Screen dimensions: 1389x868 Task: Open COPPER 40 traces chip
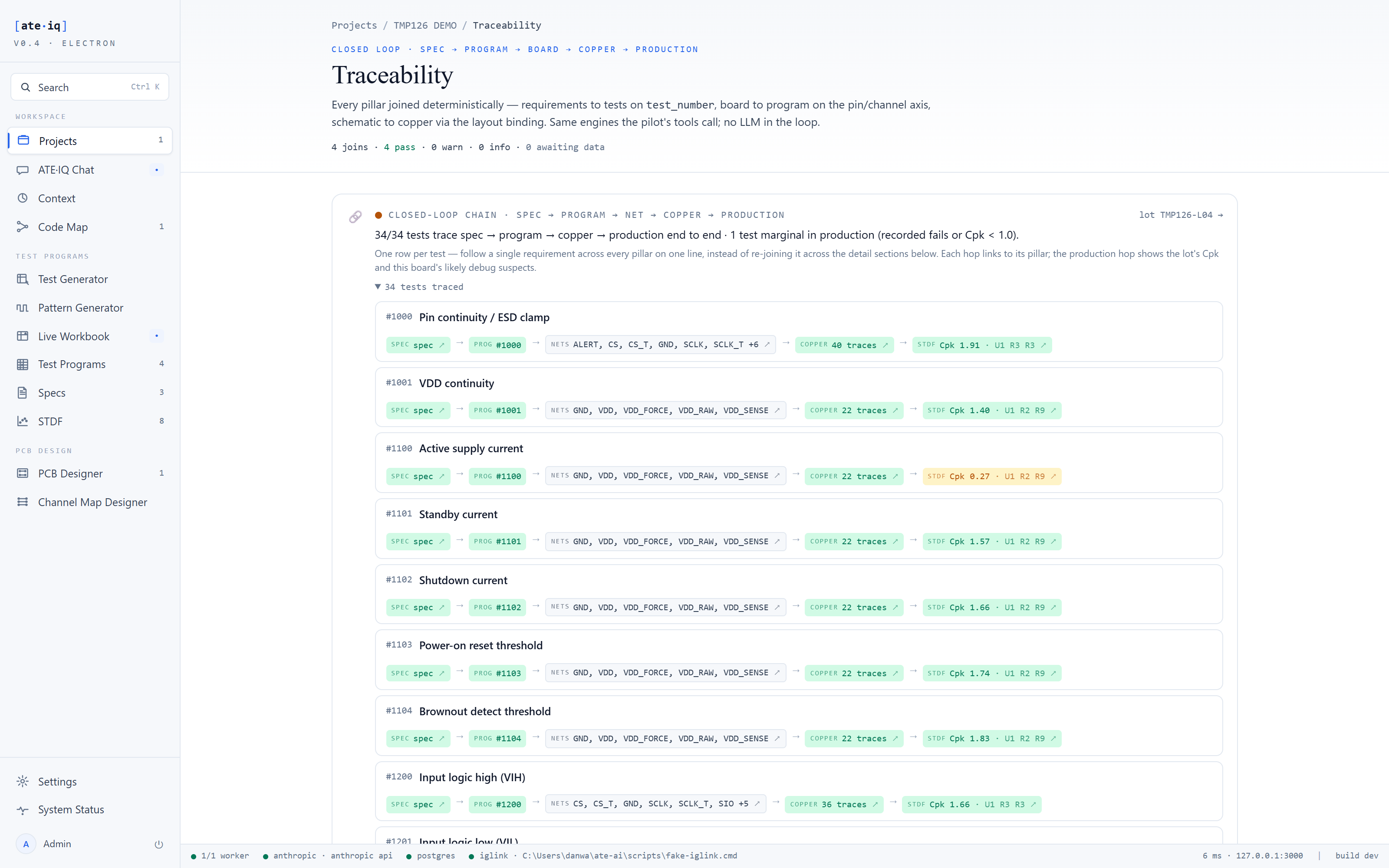coord(844,345)
